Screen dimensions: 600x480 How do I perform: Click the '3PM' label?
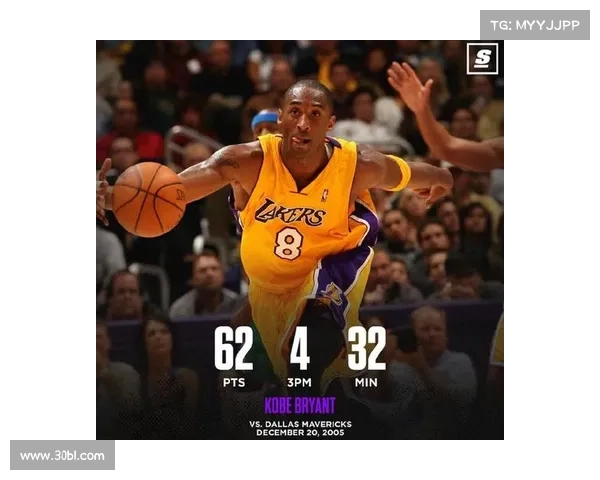[x=300, y=382]
